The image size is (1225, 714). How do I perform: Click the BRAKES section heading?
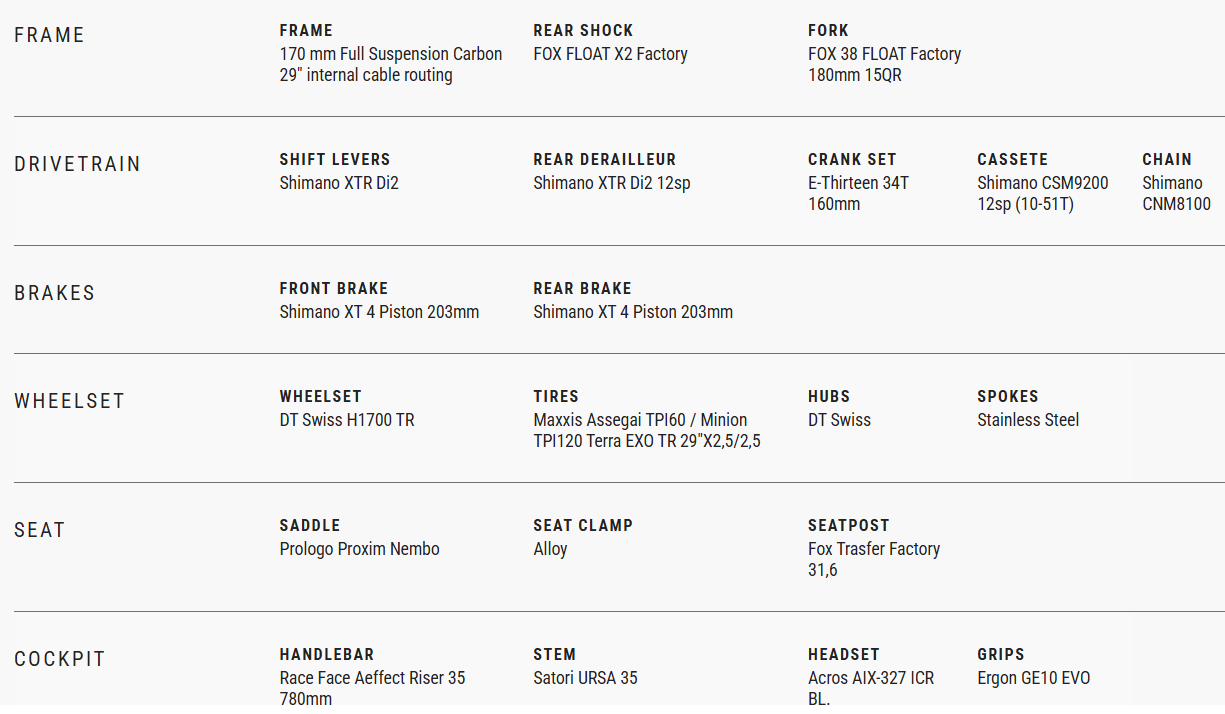pos(54,293)
